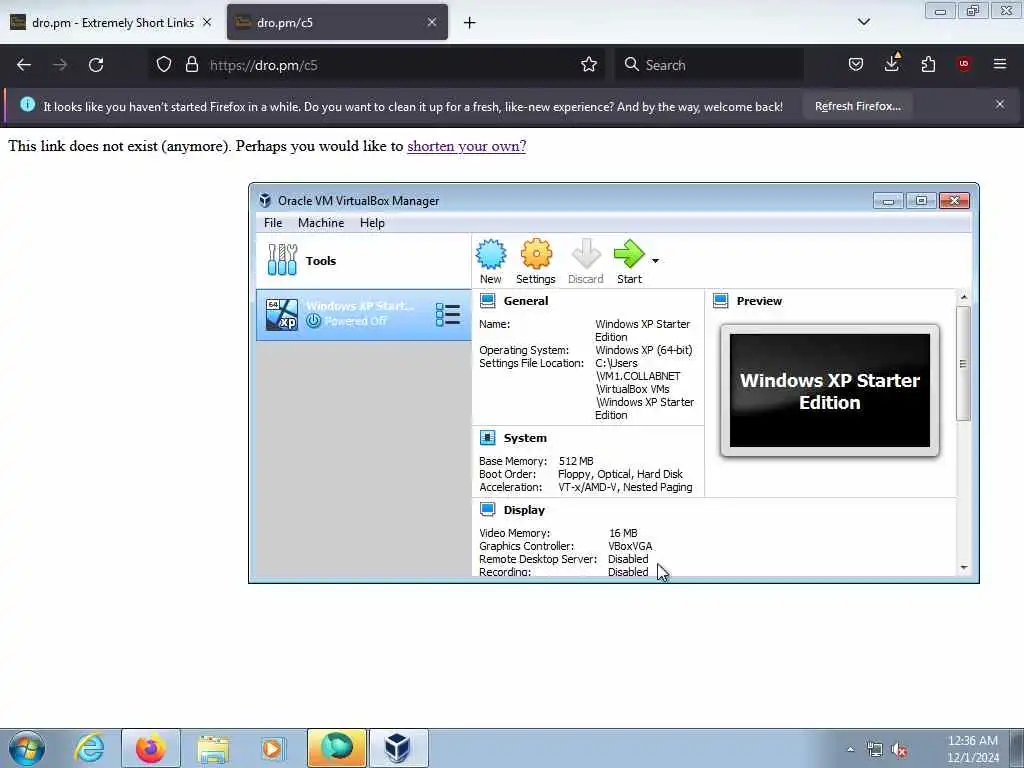Click the muted volume tray icon

point(900,750)
